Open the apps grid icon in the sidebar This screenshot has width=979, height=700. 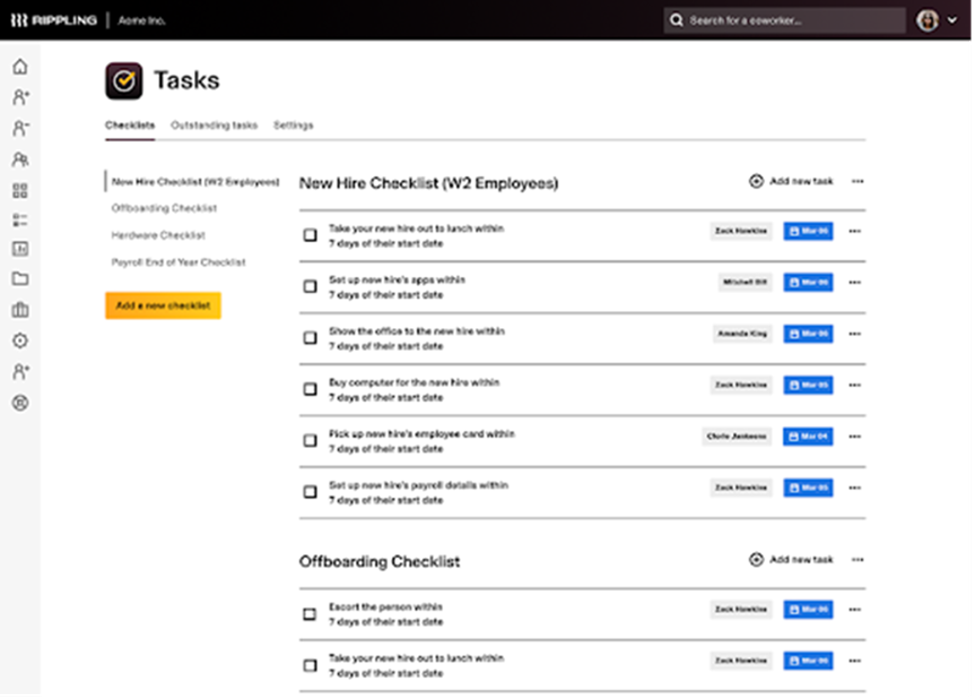point(20,190)
